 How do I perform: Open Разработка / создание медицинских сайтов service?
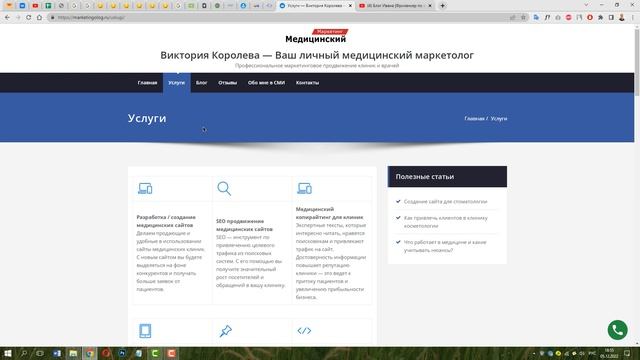(x=166, y=221)
